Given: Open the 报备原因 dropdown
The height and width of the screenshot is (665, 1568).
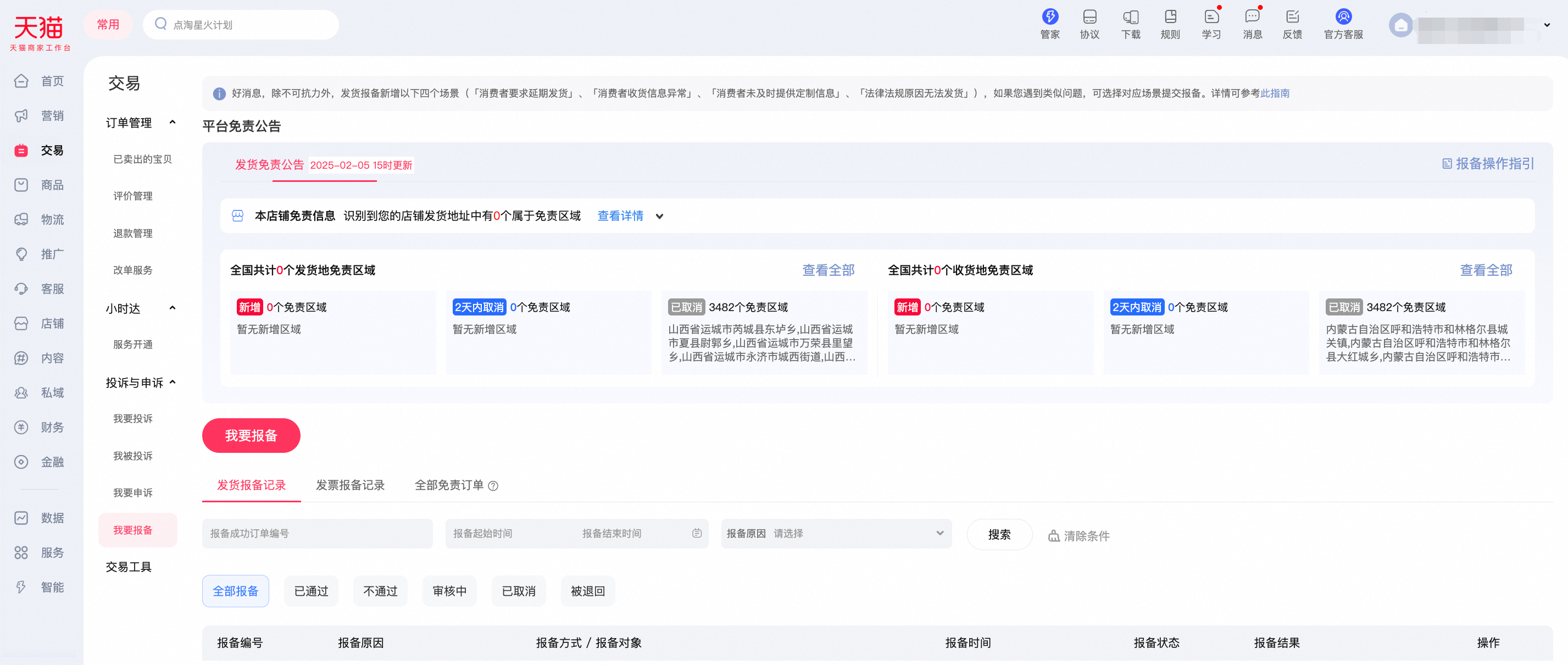Looking at the screenshot, I should click(836, 534).
